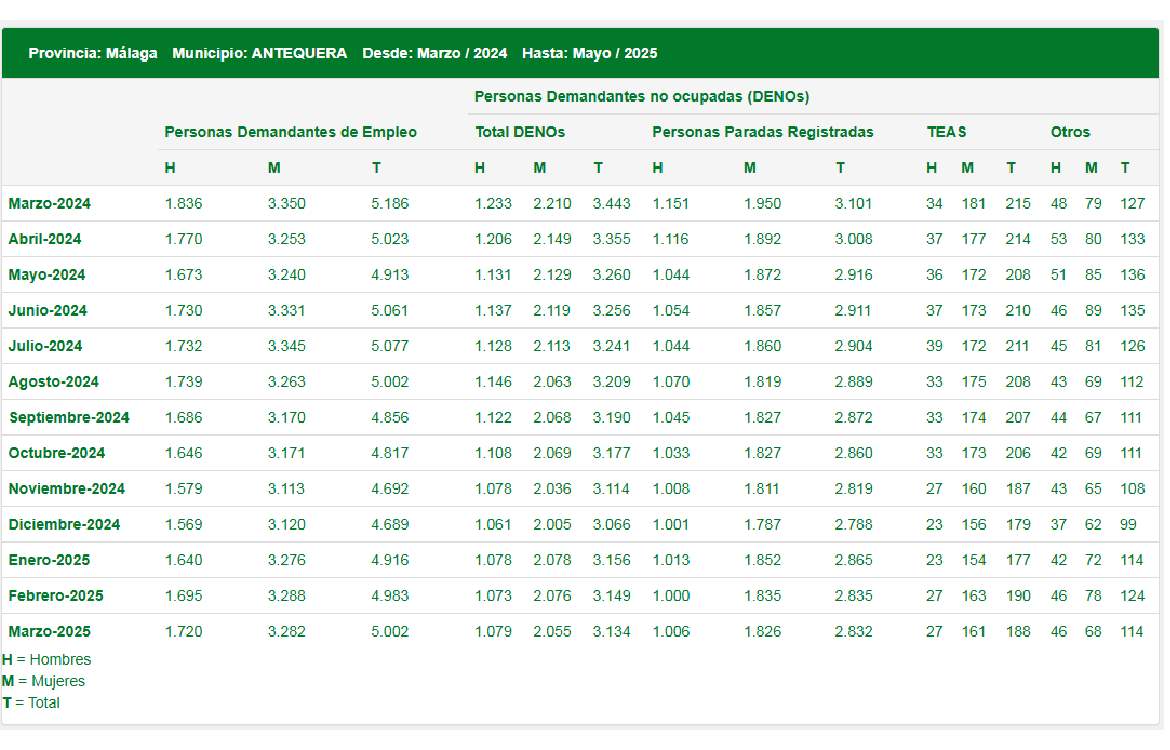This screenshot has height=750, width=1170.
Task: Click the Julio-2024 row label
Action: (45, 346)
